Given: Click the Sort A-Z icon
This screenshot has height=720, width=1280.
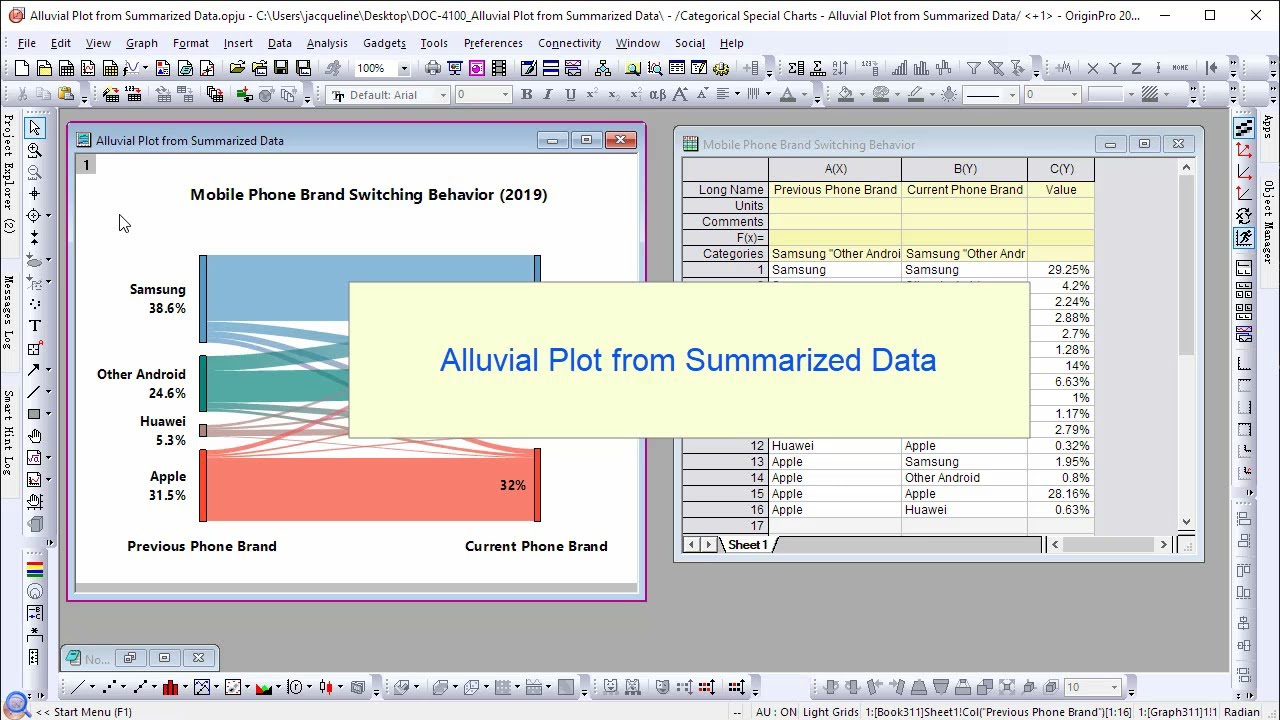Looking at the screenshot, I should click(839, 68).
